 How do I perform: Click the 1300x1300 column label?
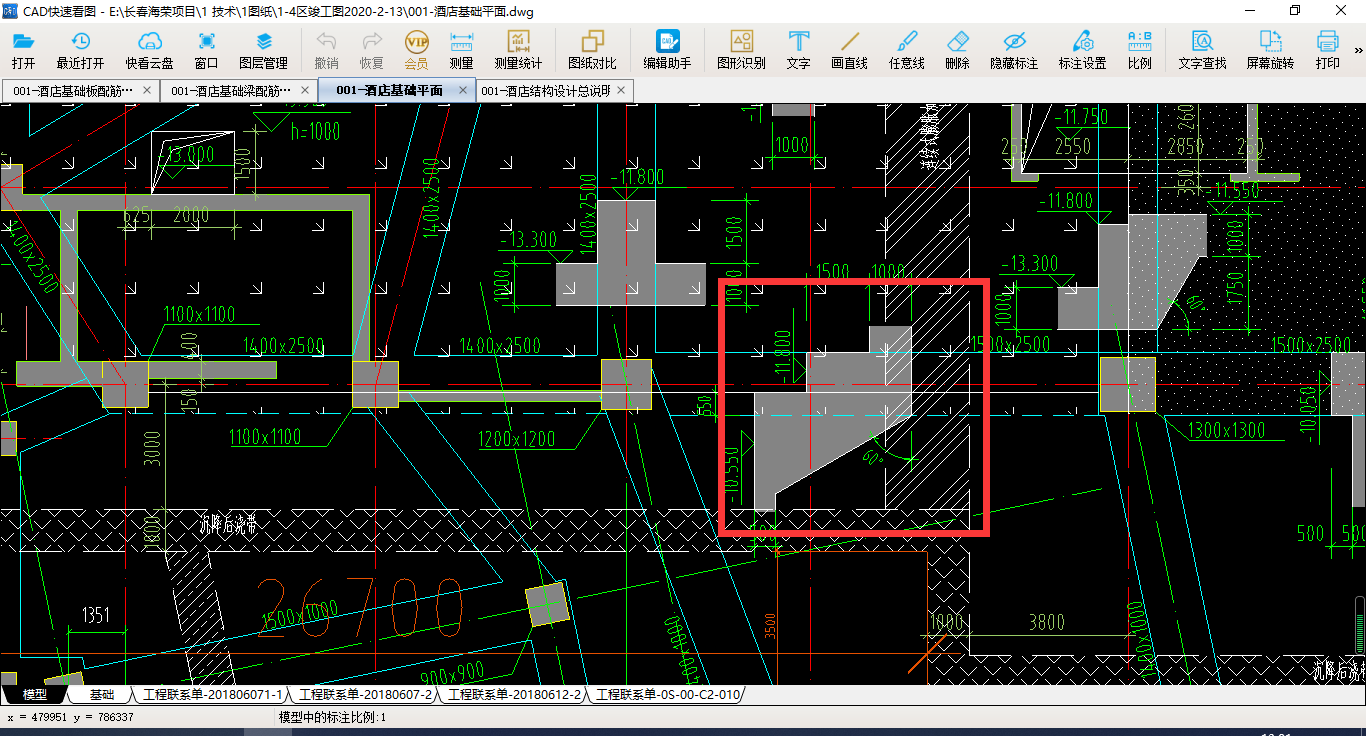1226,431
